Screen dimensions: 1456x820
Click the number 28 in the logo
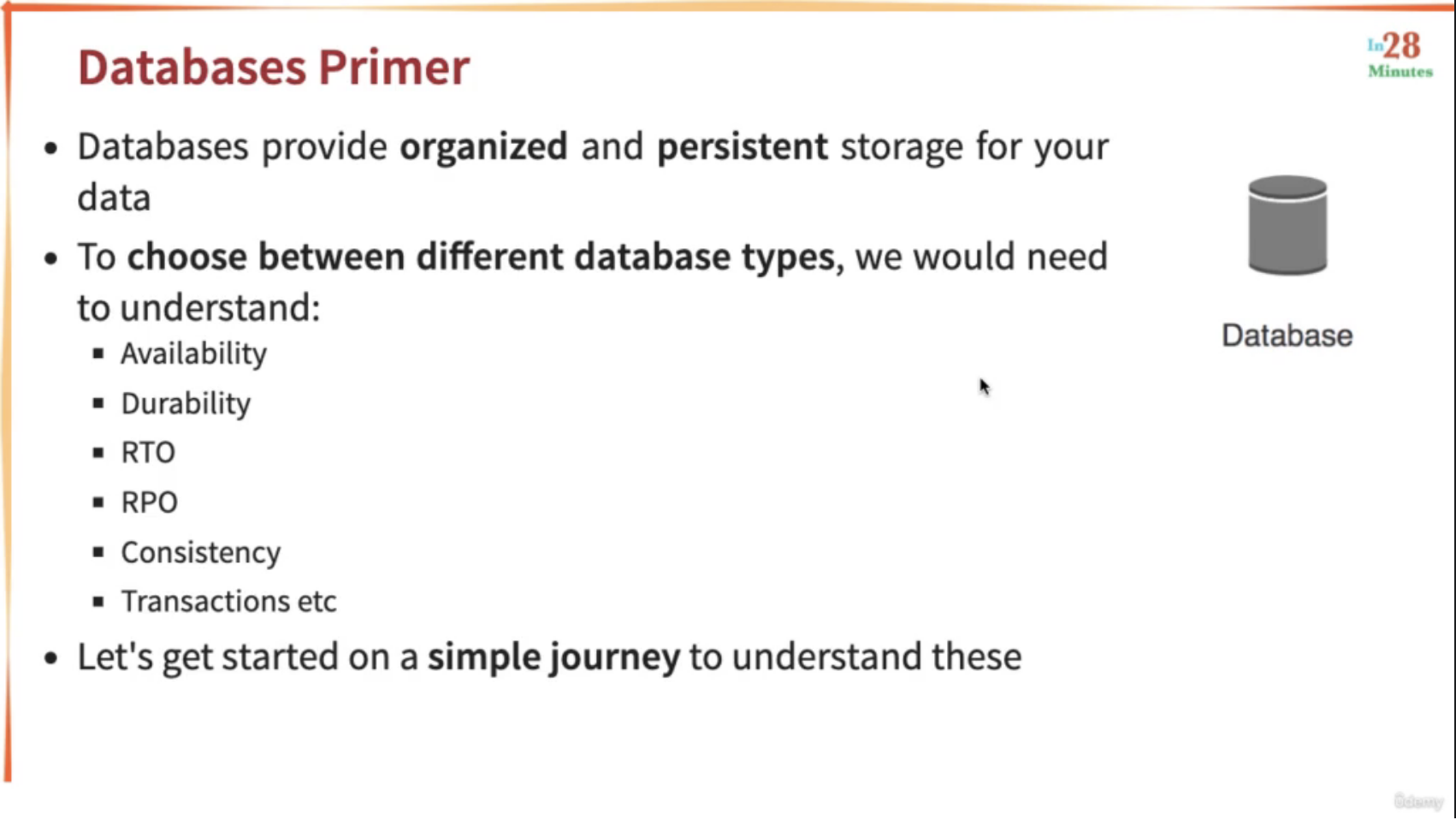click(x=1402, y=45)
